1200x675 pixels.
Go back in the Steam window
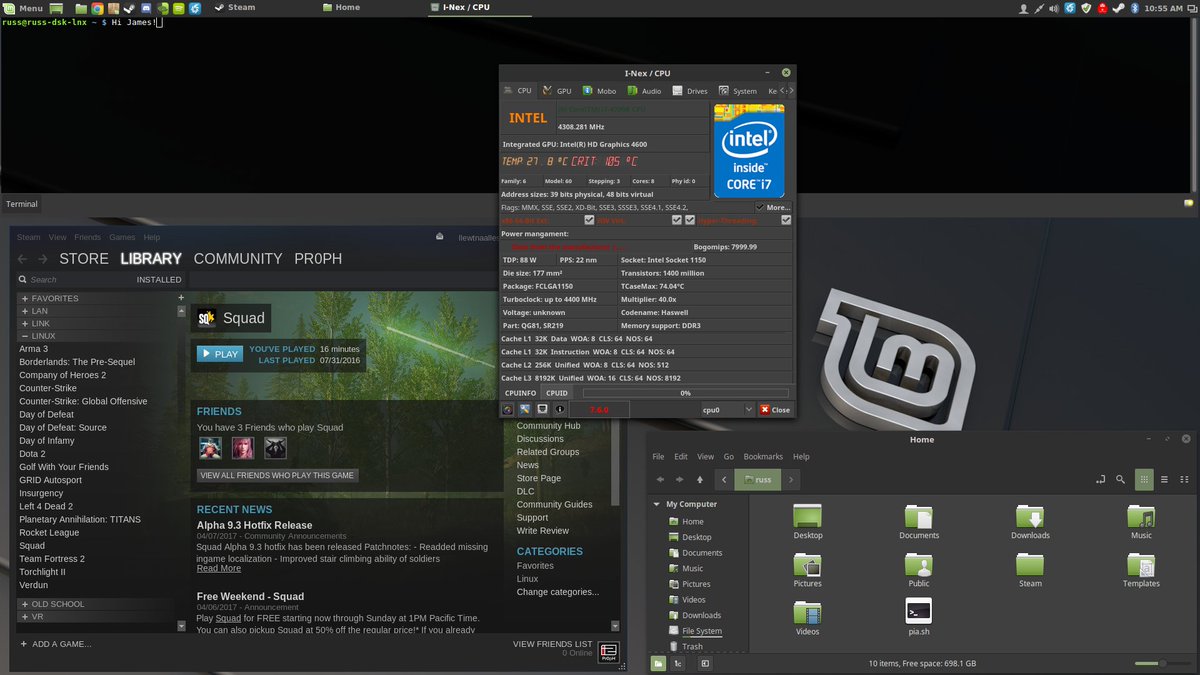(23, 259)
